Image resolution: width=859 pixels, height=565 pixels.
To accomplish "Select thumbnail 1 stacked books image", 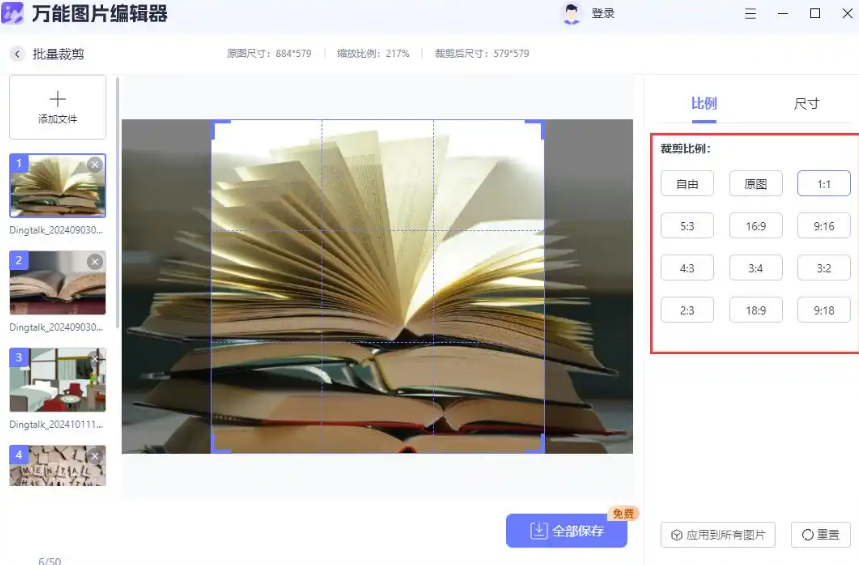I will pyautogui.click(x=58, y=186).
